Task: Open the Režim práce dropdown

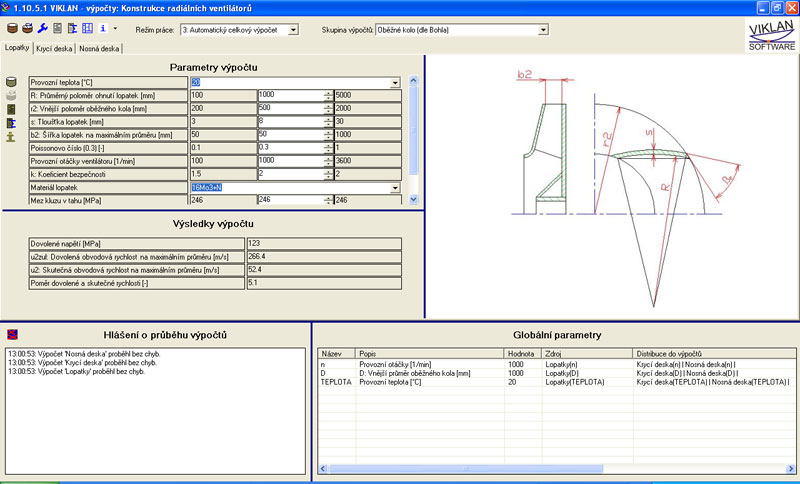Action: 293,30
